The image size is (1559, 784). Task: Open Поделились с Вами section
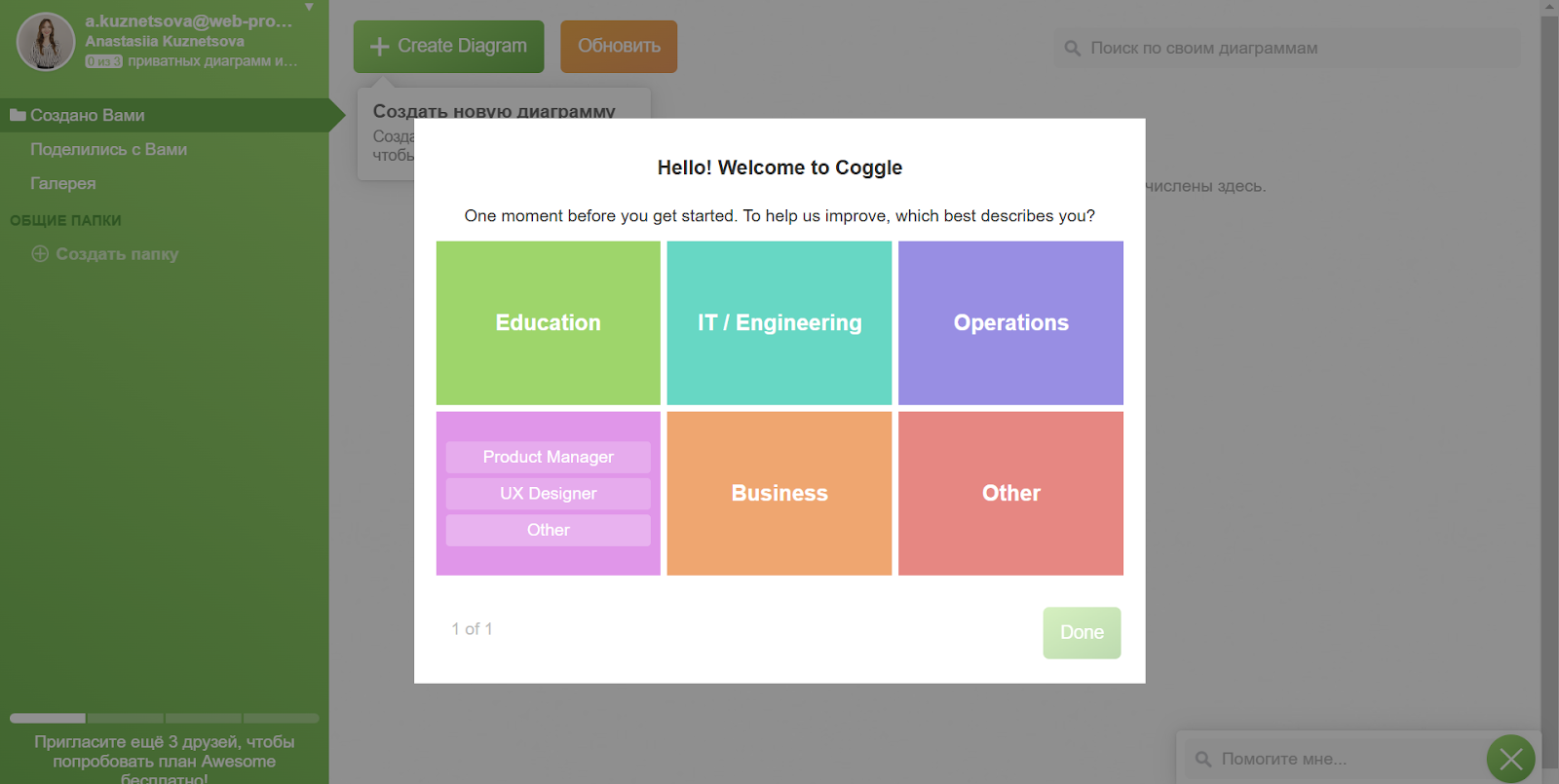[108, 149]
